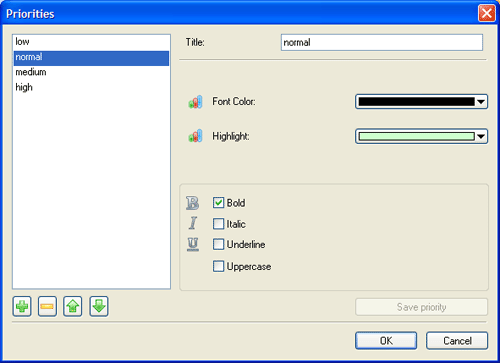Screen dimensions: 500x363
Task: Open the Highlight dropdown arrow
Action: coord(481,136)
